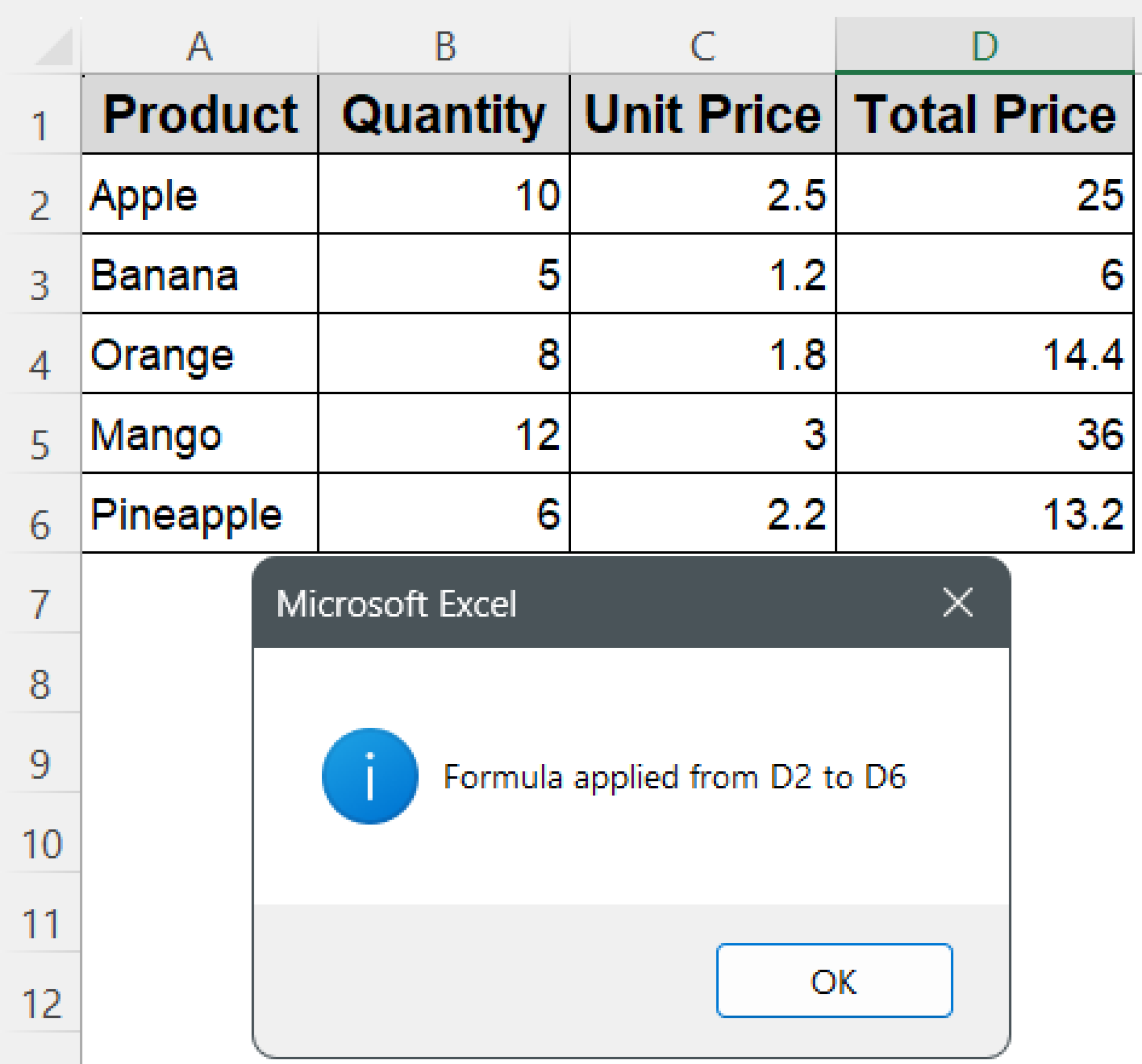The image size is (1142, 1064).
Task: Click the blue information icon in dialog
Action: pyautogui.click(x=370, y=776)
